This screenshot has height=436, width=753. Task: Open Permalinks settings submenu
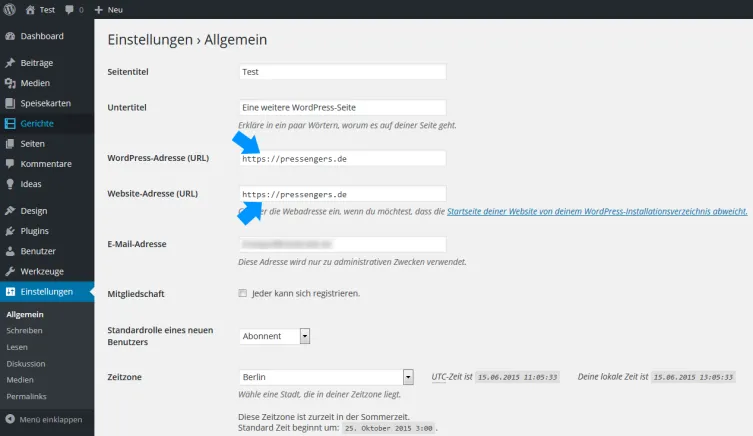point(26,396)
